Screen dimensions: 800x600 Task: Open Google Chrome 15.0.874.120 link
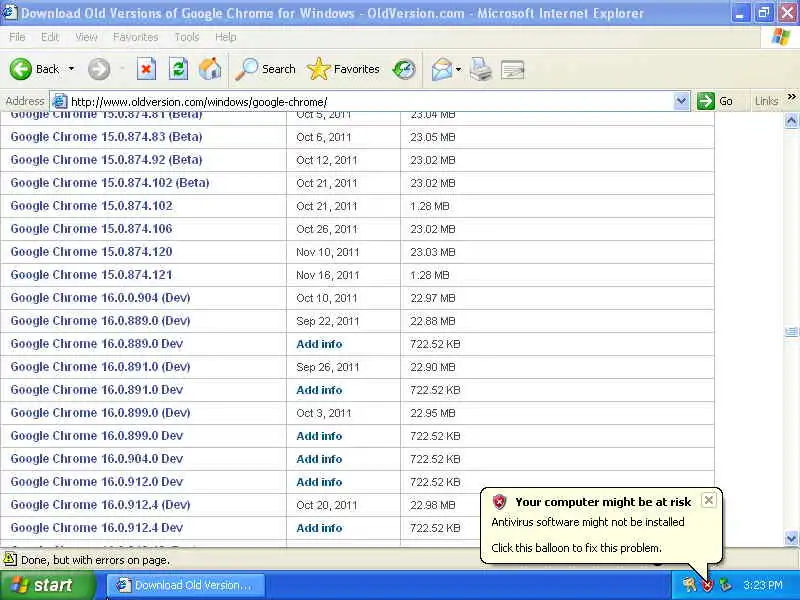91,252
